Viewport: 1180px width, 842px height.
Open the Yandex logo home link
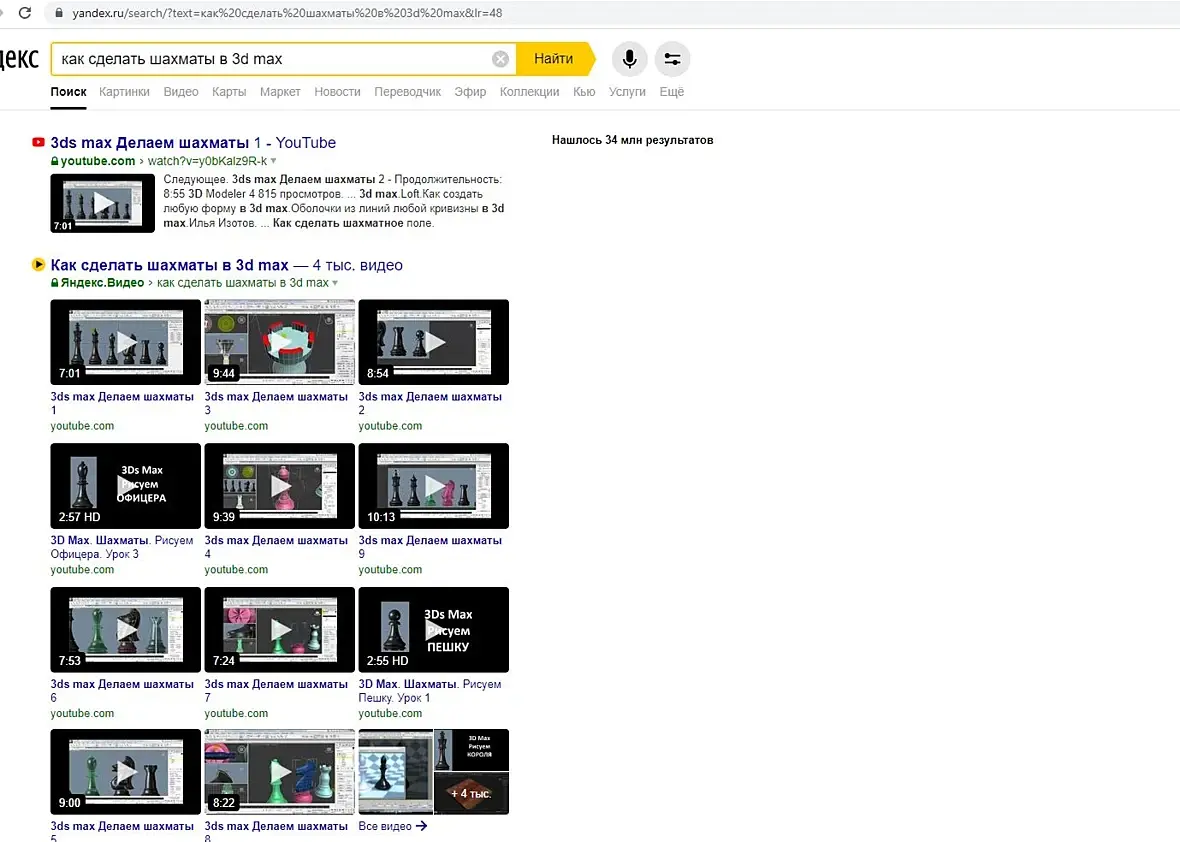click(x=20, y=59)
